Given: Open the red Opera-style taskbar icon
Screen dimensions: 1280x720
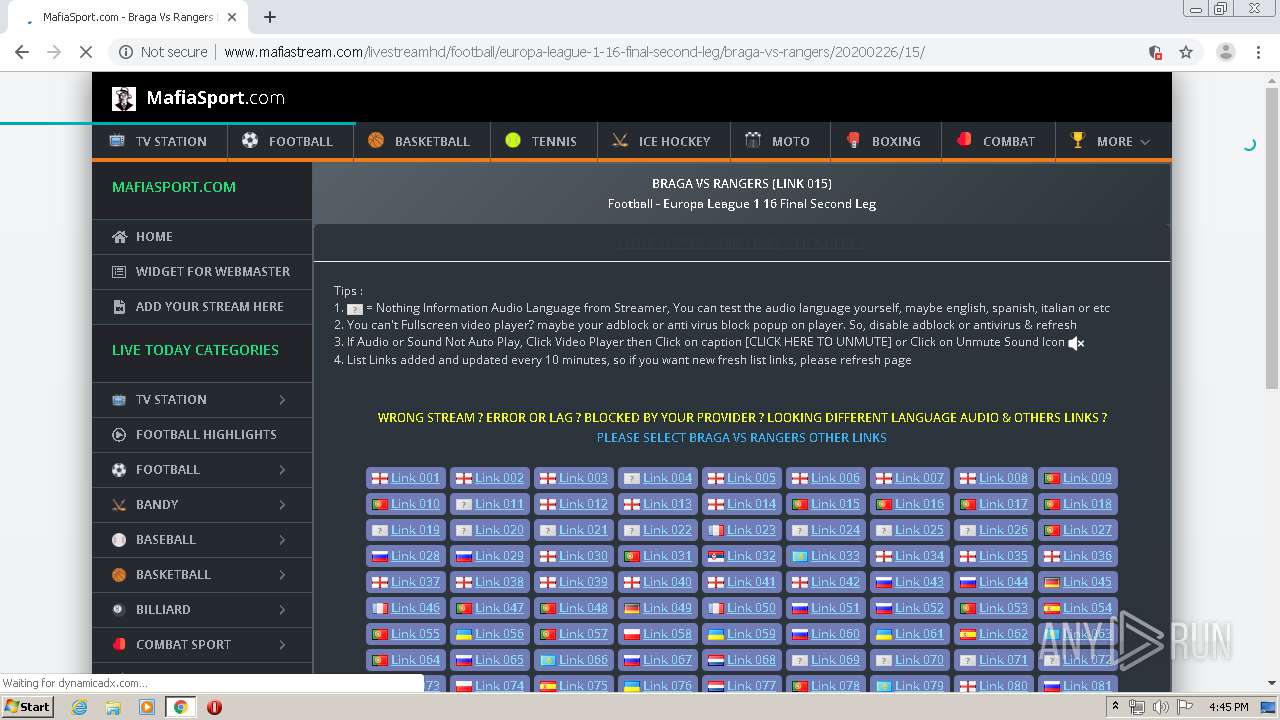Looking at the screenshot, I should 214,707.
